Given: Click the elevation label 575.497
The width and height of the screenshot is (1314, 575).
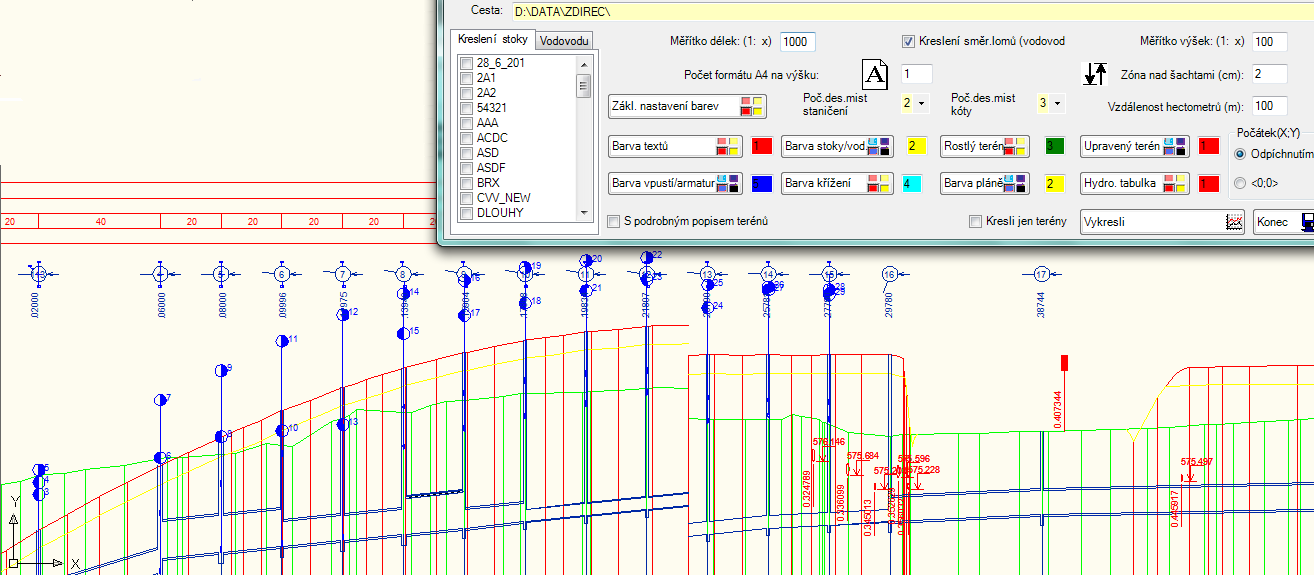Looking at the screenshot, I should (1196, 462).
